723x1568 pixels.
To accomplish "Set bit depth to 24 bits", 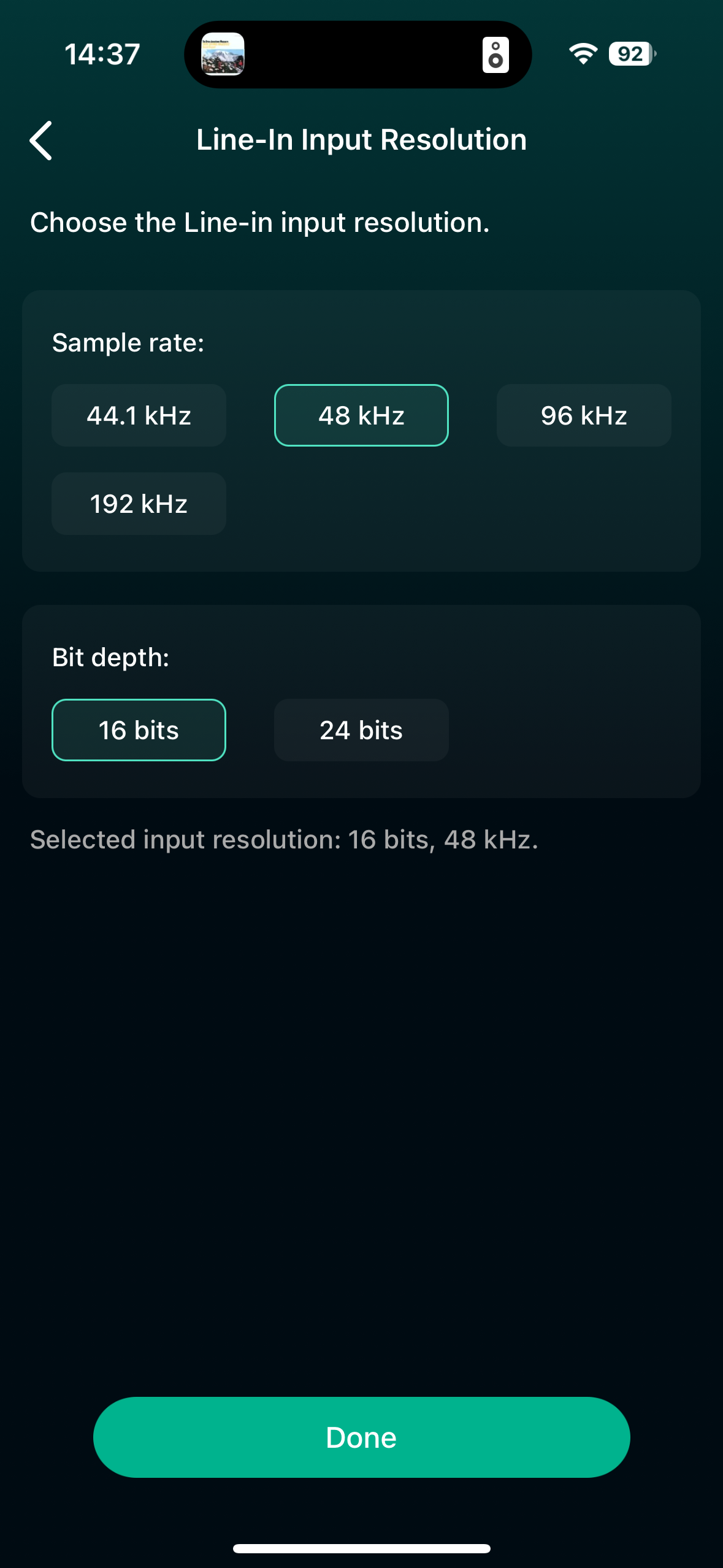I will [x=361, y=730].
